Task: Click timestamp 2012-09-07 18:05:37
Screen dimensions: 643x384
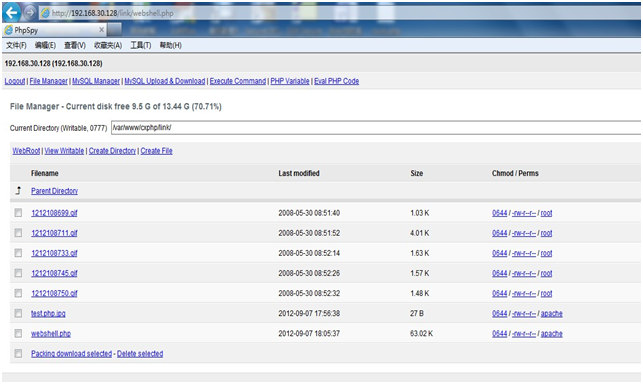Action: [x=309, y=334]
